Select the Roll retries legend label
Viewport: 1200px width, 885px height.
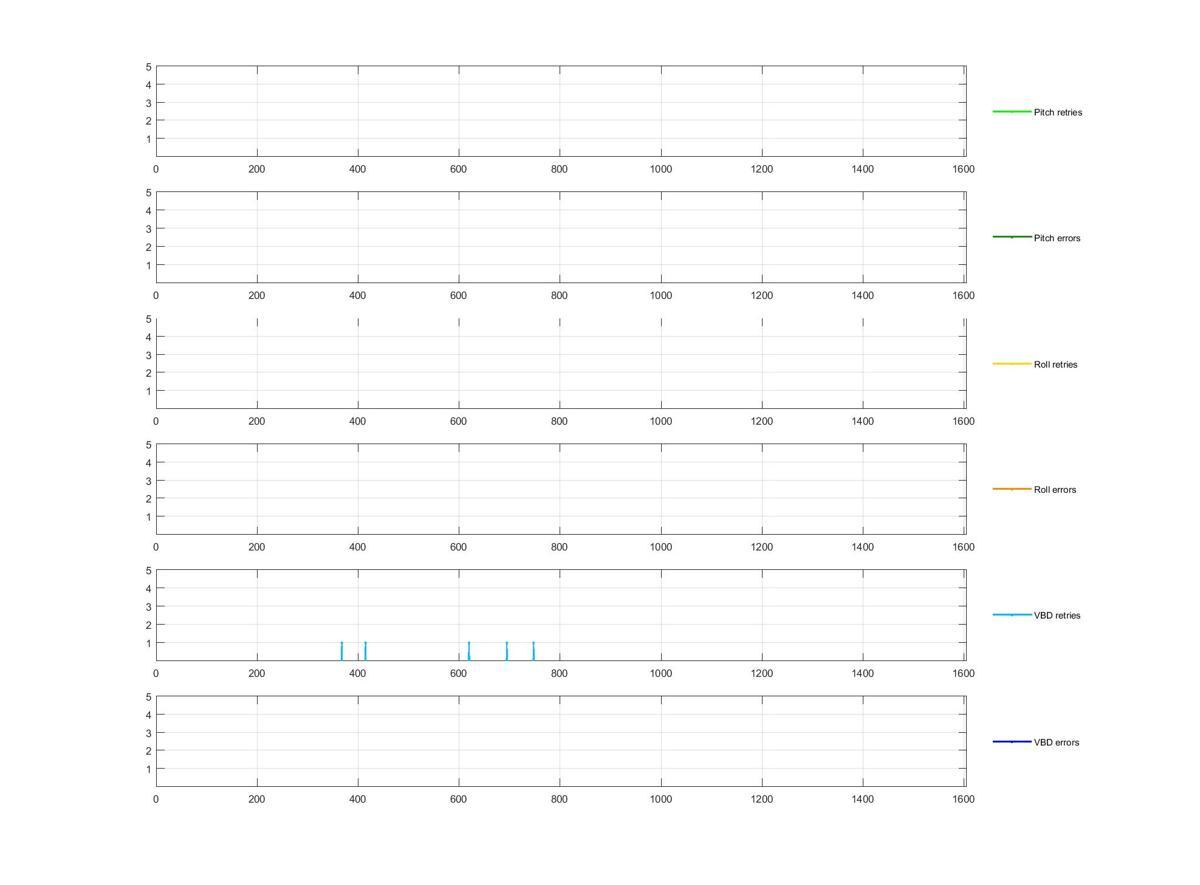pos(1056,365)
